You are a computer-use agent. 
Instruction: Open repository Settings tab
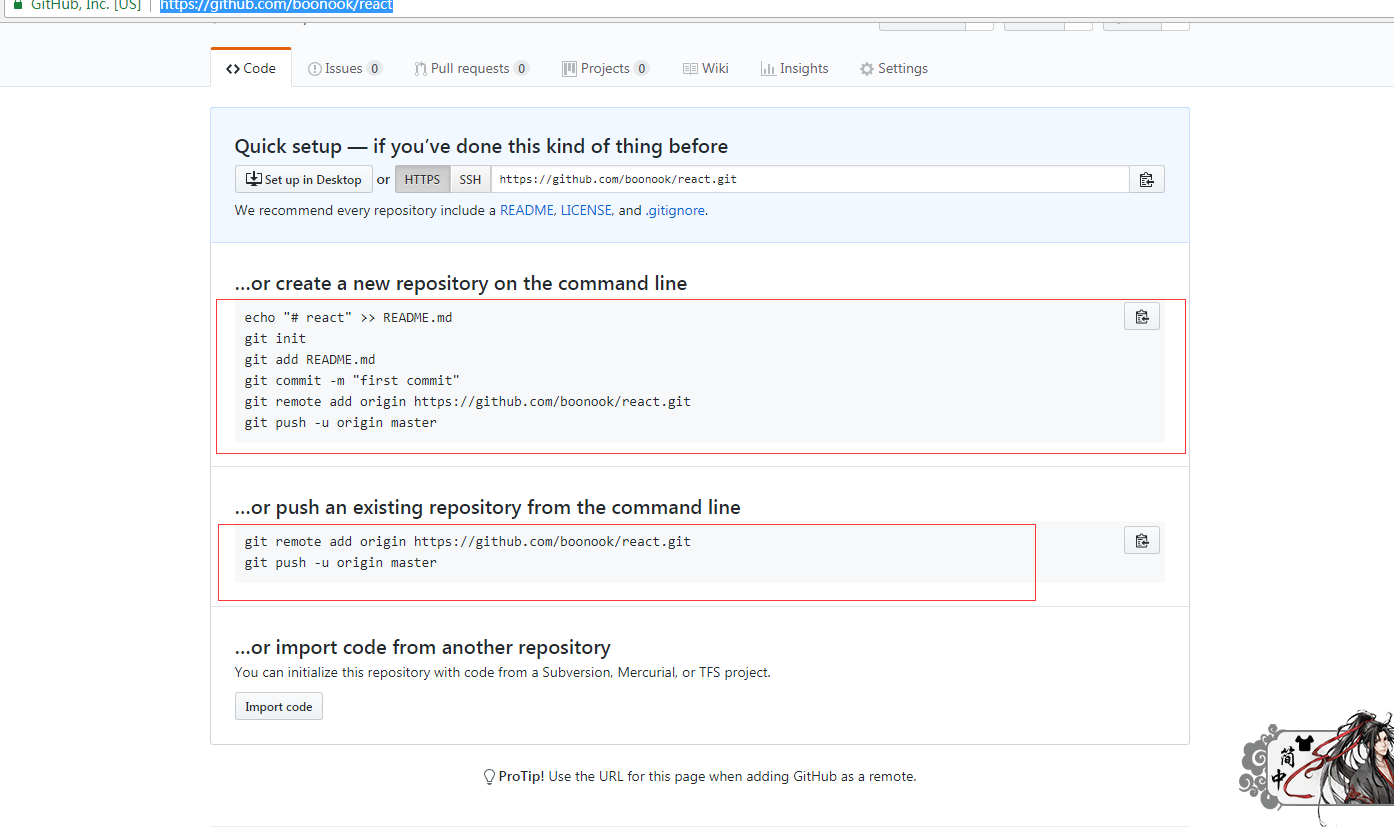point(894,69)
